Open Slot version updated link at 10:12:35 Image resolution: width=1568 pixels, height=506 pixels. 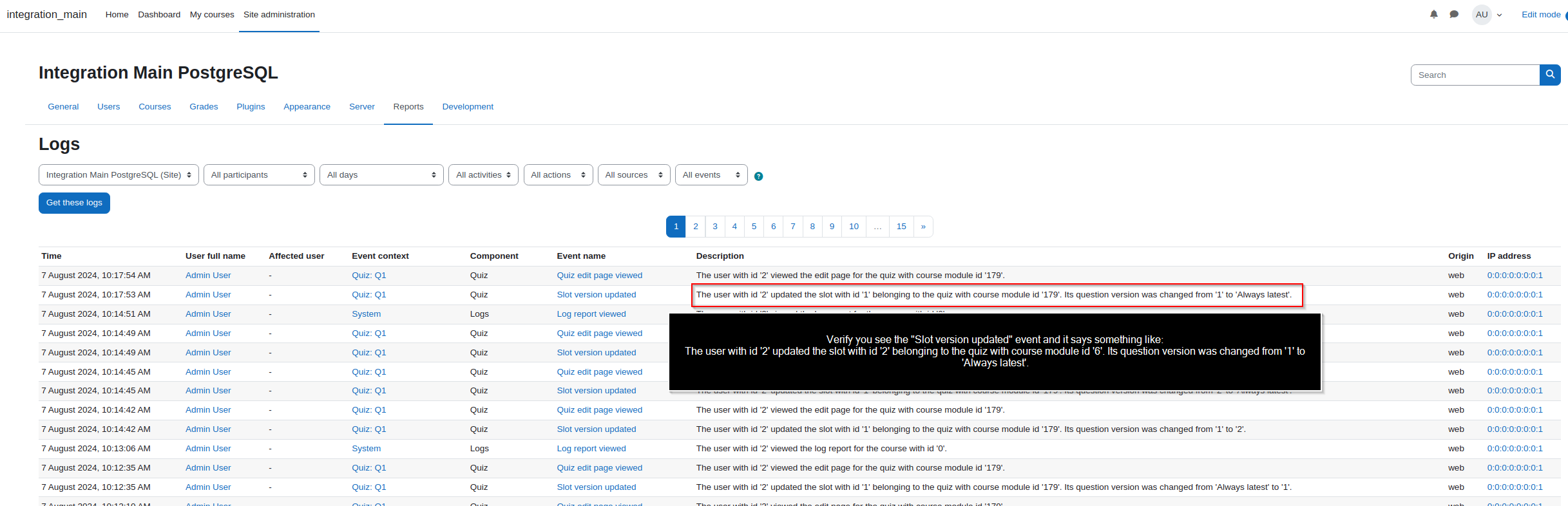point(597,487)
